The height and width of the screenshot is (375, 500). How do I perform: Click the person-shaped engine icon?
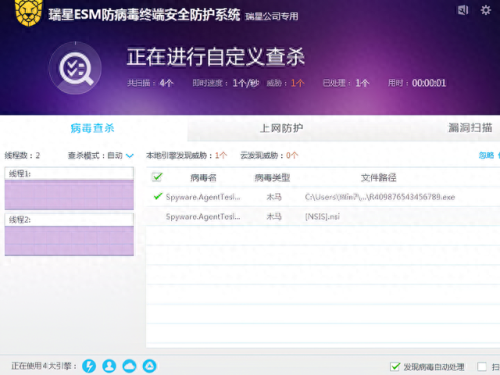[x=109, y=366]
